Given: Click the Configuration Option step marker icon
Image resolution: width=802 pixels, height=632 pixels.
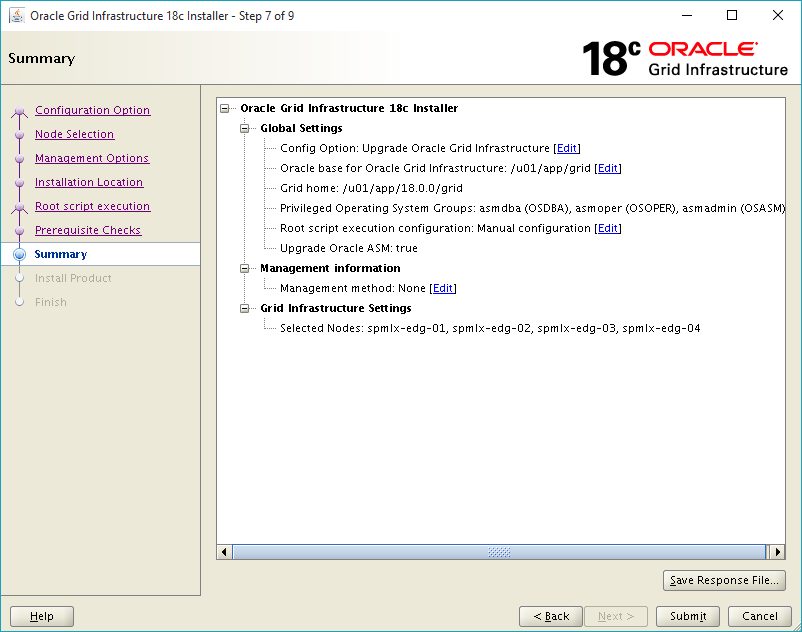Looking at the screenshot, I should click(x=19, y=111).
